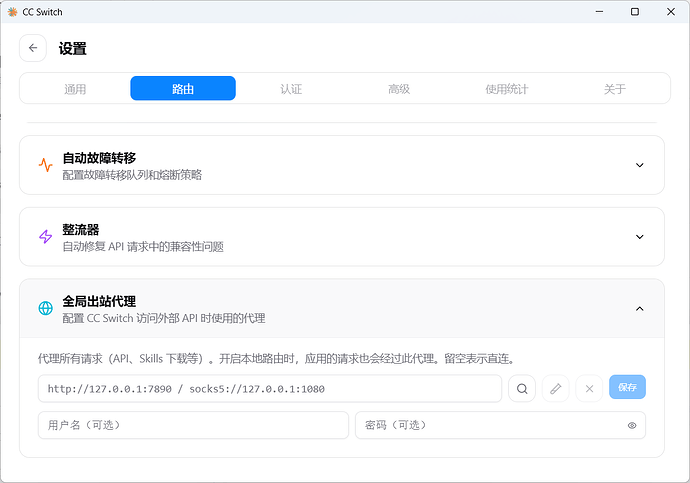Maximize the CC Switch window
690x483 pixels.
coord(635,12)
